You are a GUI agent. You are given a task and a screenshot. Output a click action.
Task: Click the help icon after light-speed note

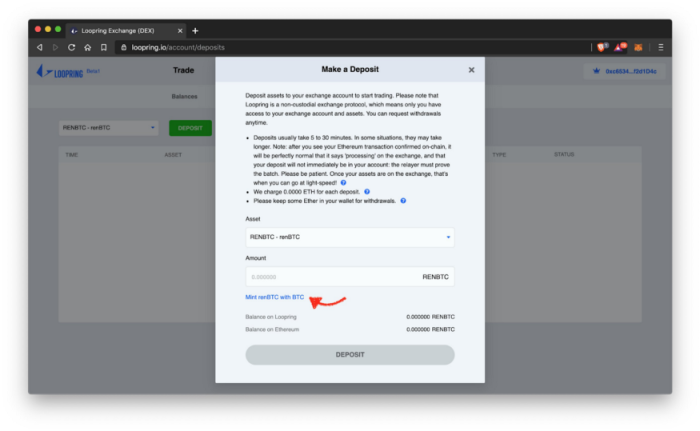coord(343,183)
